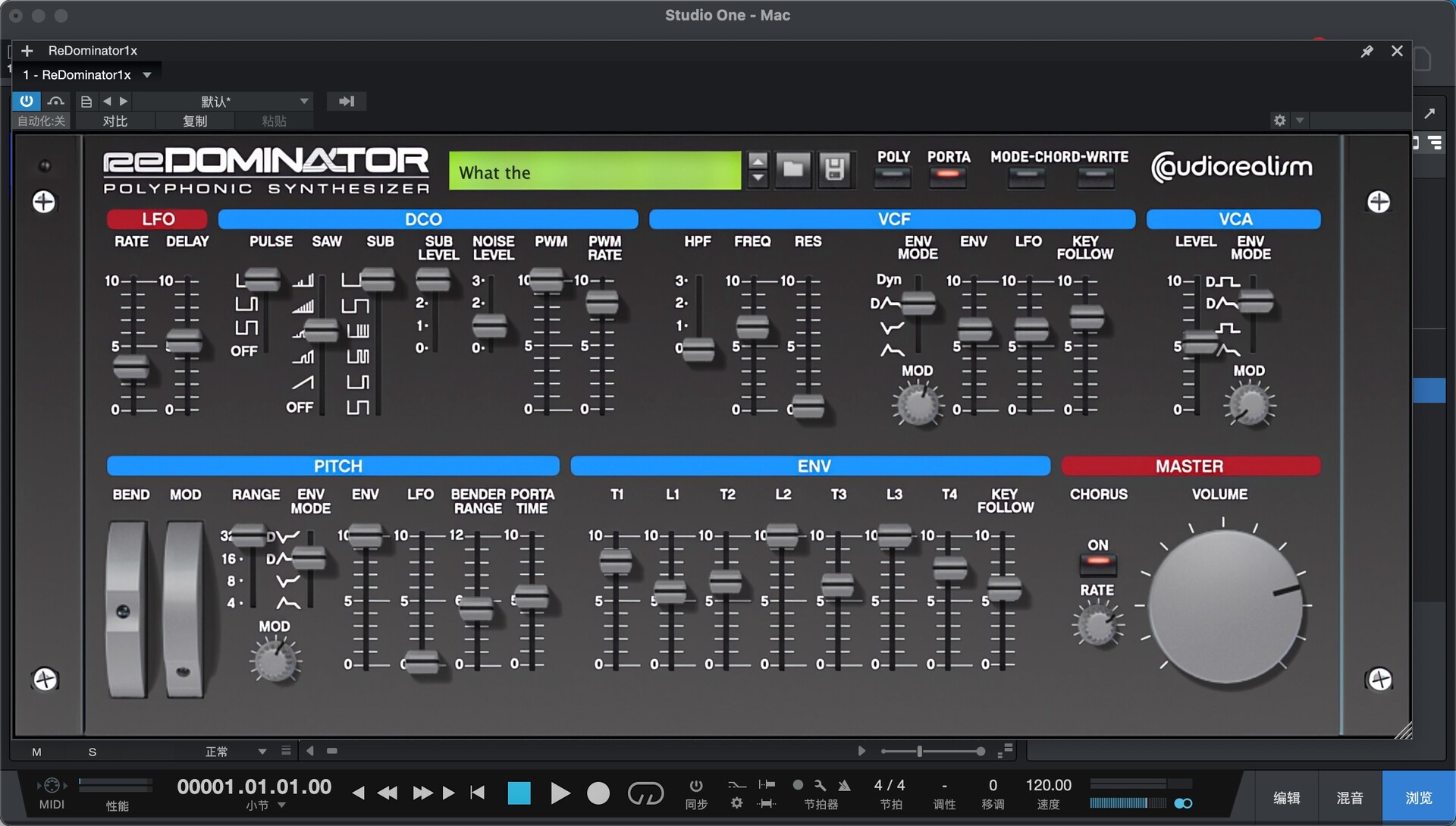
Task: Click the plugin power bypass icon
Action: point(27,101)
